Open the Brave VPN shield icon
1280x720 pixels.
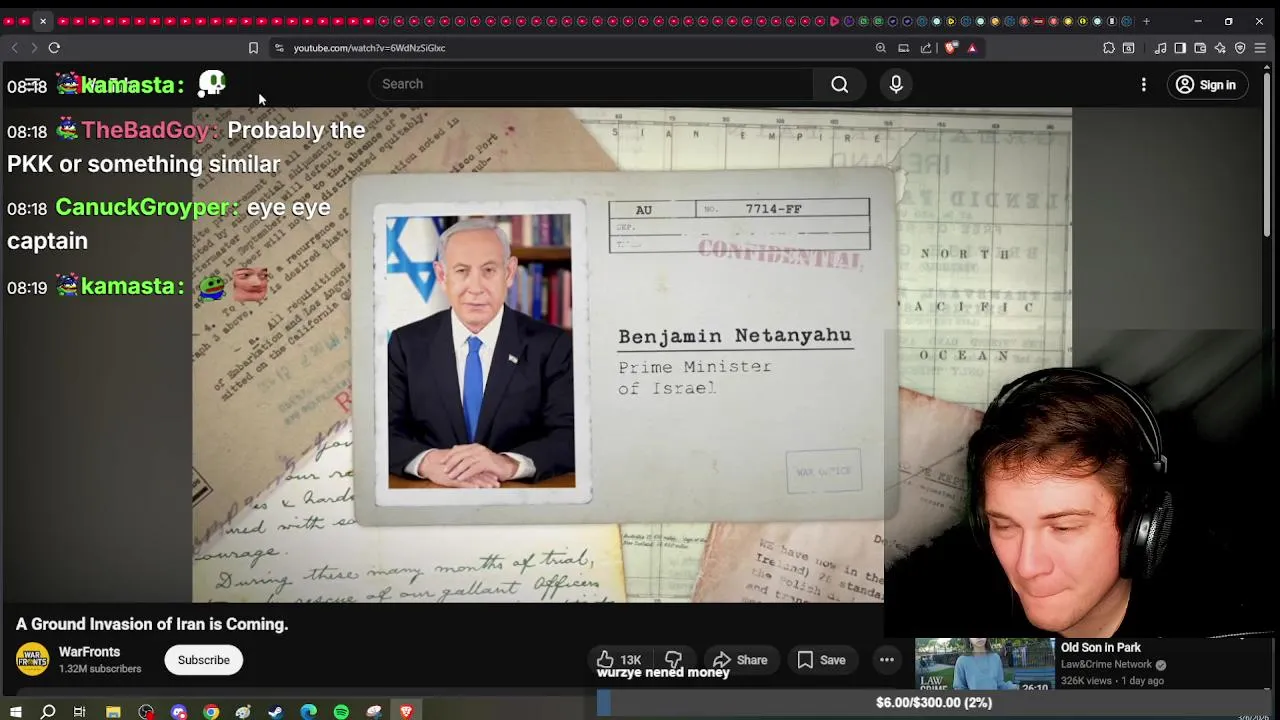click(1240, 47)
